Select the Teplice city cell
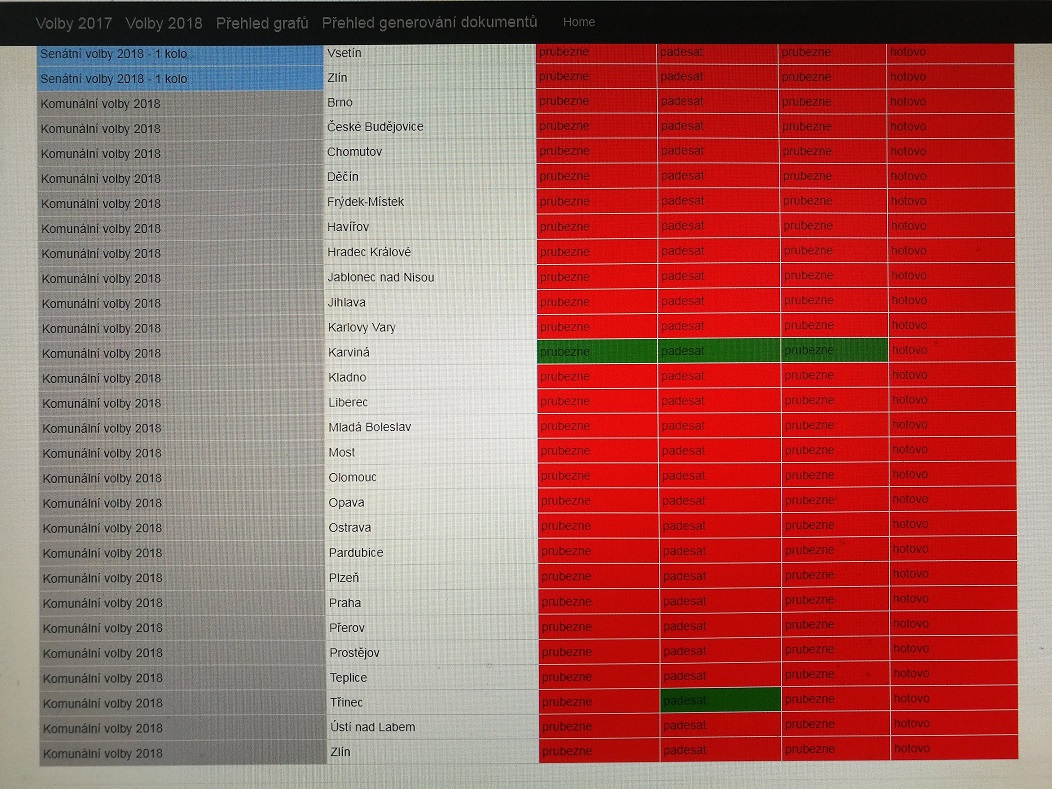The height and width of the screenshot is (789, 1052). 432,678
